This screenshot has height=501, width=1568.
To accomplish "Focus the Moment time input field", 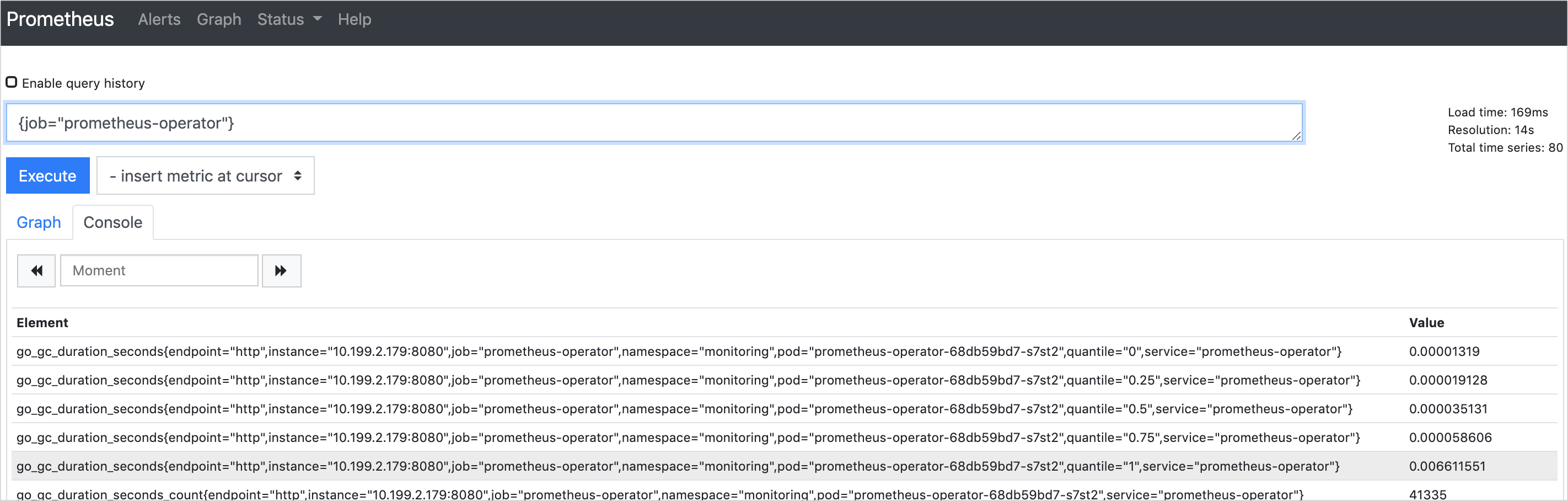I will click(159, 270).
